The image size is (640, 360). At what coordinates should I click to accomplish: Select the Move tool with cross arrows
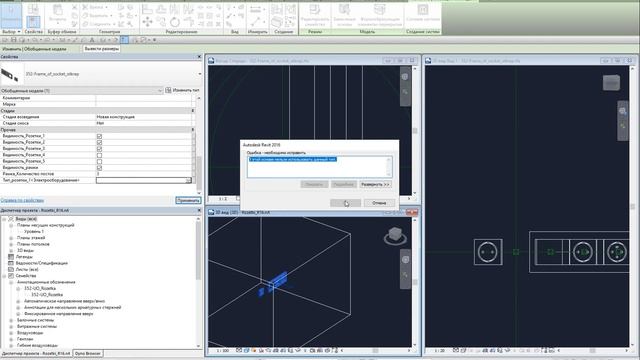click(x=147, y=21)
